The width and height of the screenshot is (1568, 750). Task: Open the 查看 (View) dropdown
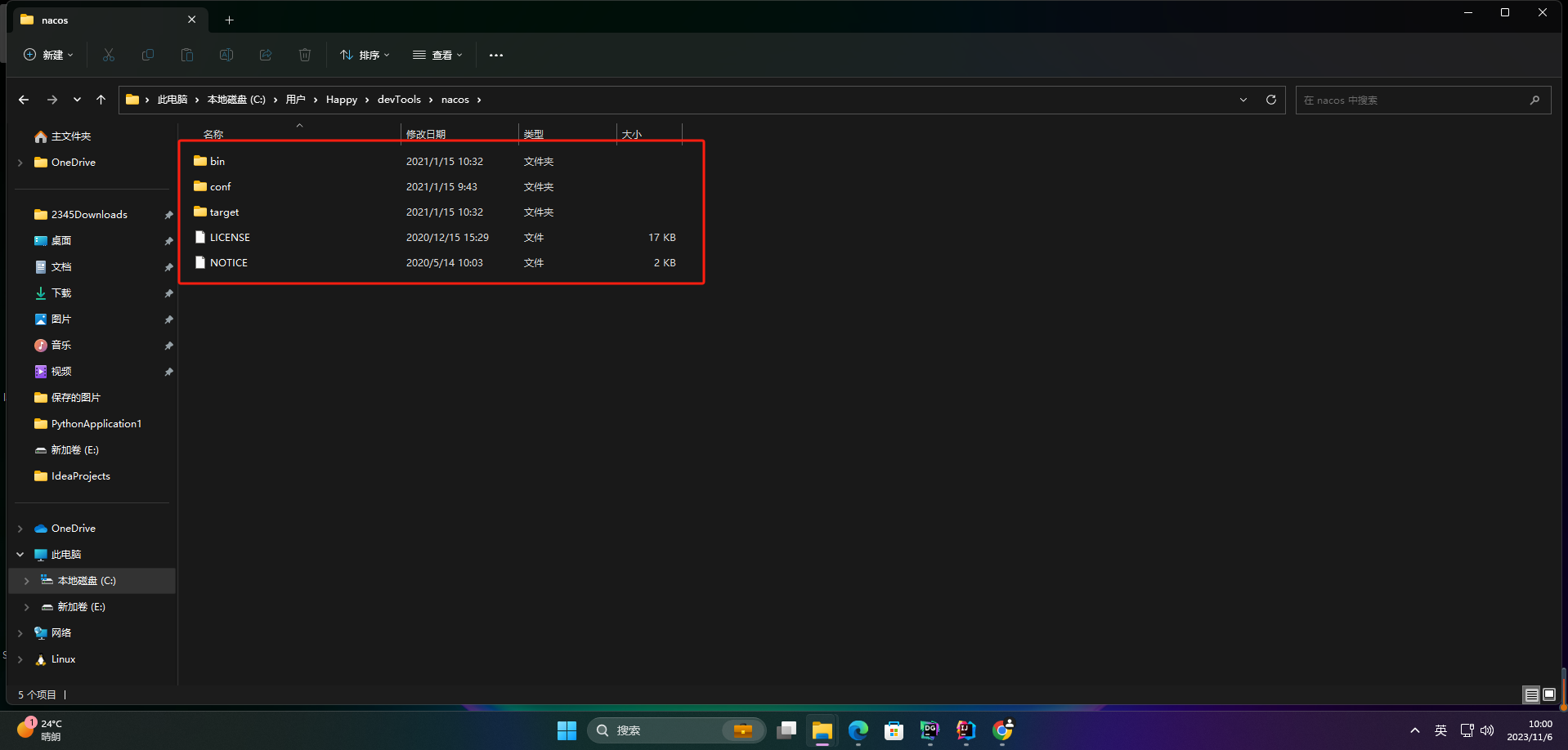click(x=438, y=55)
